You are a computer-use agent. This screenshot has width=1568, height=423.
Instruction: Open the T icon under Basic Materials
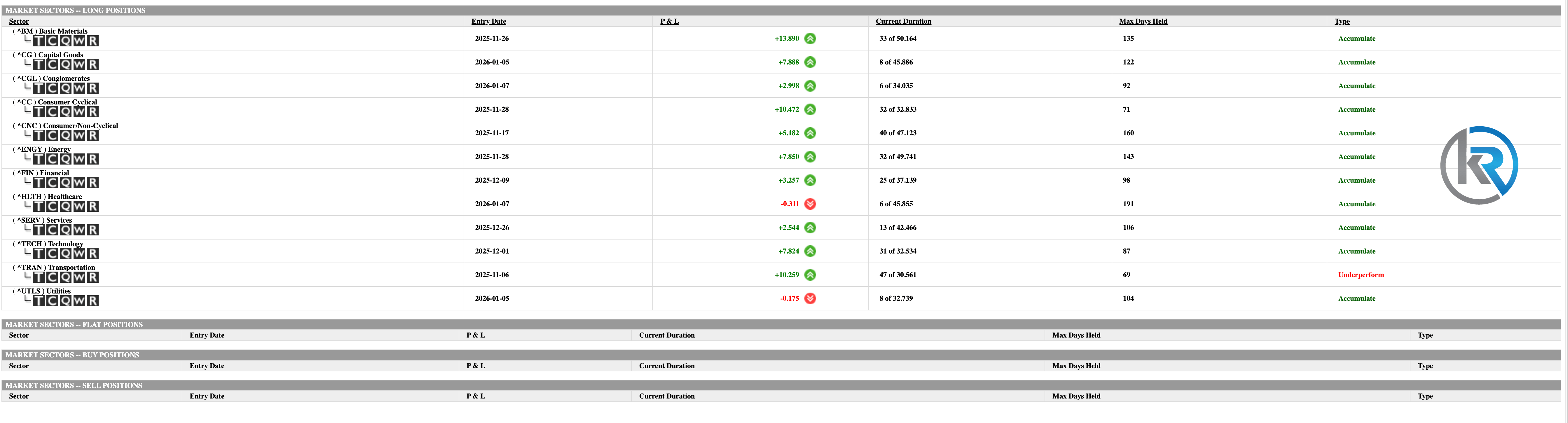(39, 41)
